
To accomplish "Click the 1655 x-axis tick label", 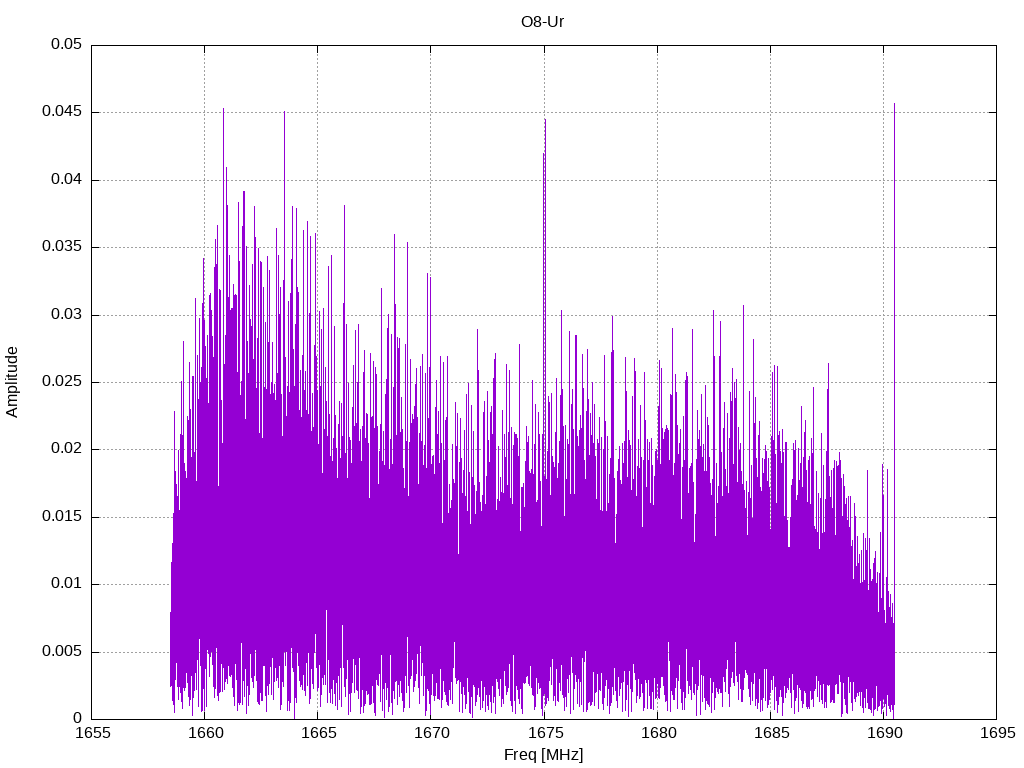I will click(93, 733).
